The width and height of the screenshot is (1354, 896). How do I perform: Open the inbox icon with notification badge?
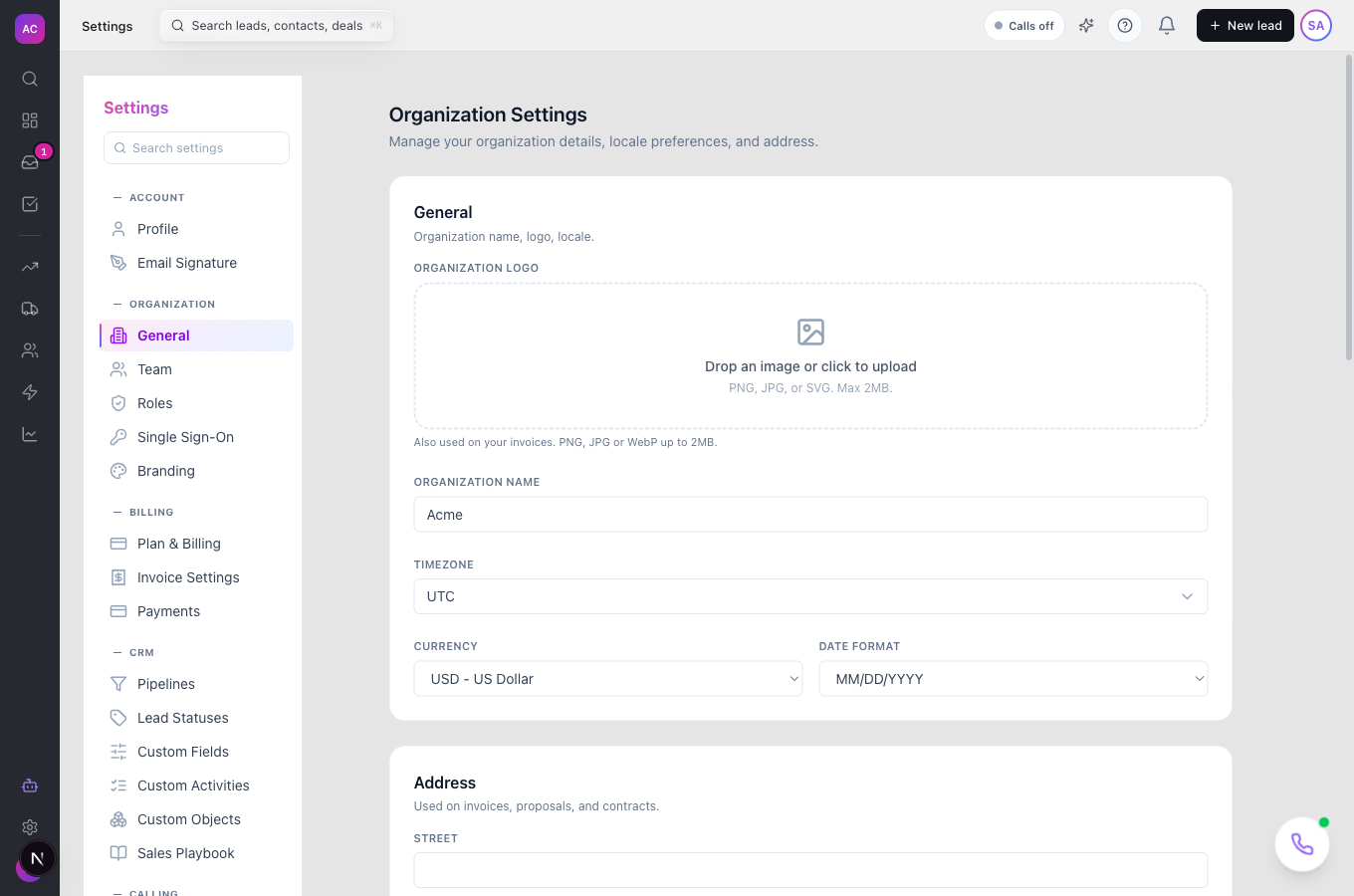tap(30, 162)
